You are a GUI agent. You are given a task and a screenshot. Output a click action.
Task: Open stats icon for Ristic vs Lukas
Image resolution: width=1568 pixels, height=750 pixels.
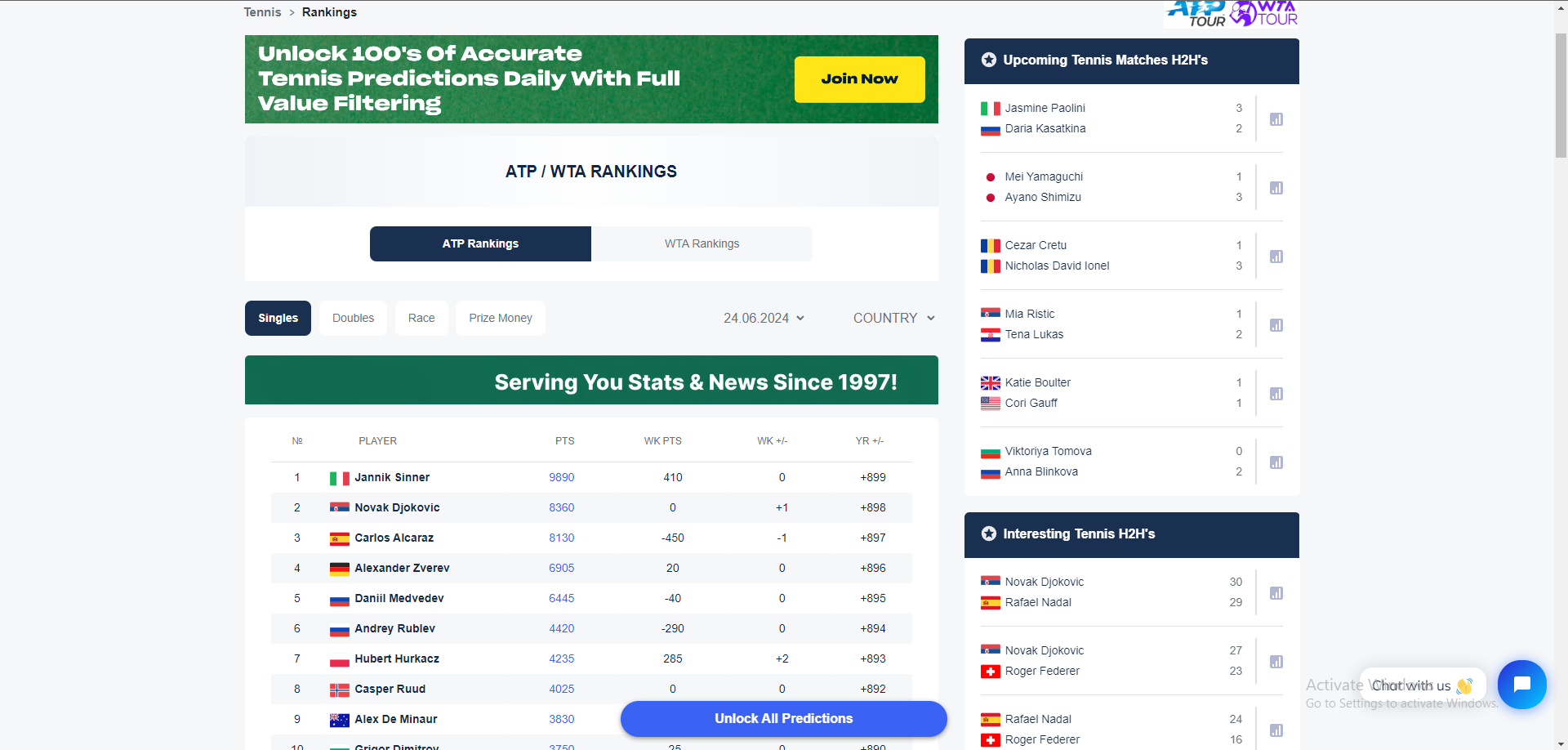tap(1276, 325)
